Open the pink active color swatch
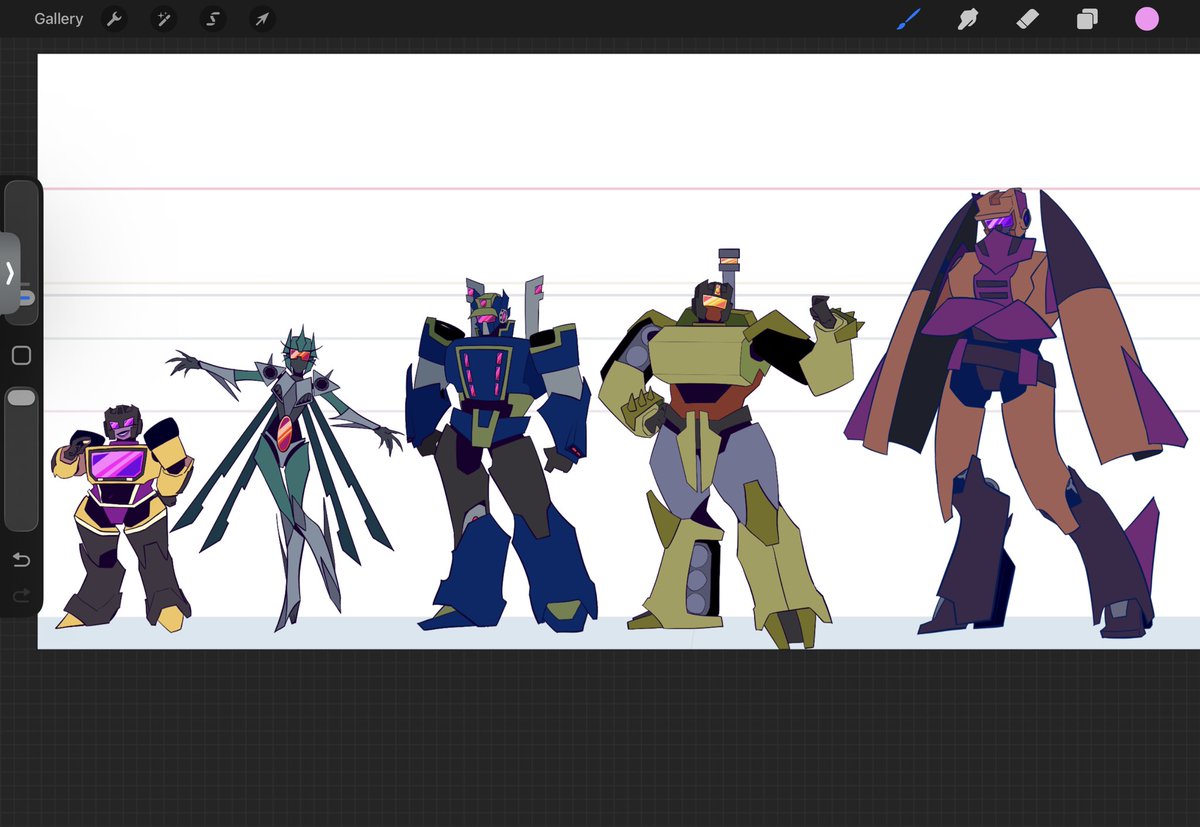 pyautogui.click(x=1147, y=19)
